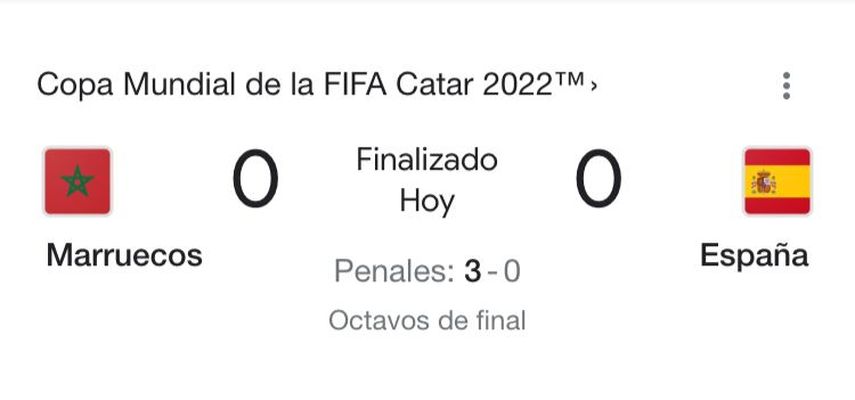Select the España team name
855x400 pixels.
(754, 255)
